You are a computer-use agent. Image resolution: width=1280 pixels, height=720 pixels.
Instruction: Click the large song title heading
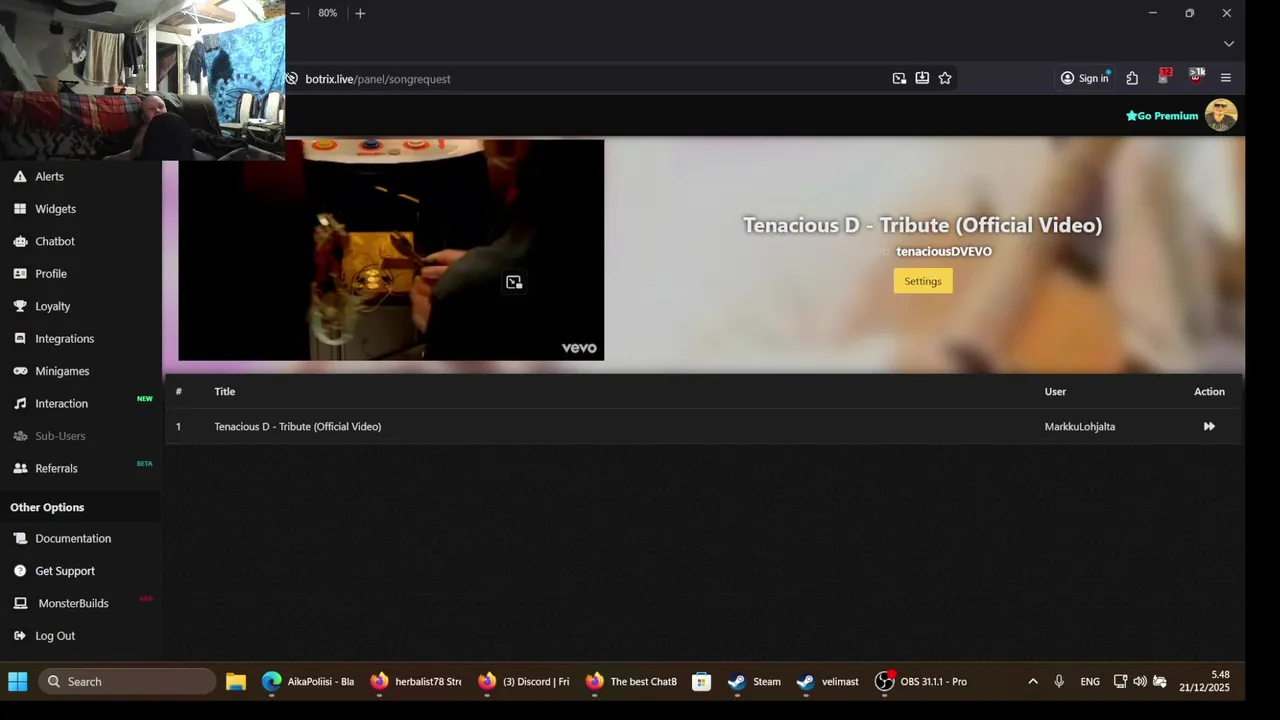click(922, 225)
